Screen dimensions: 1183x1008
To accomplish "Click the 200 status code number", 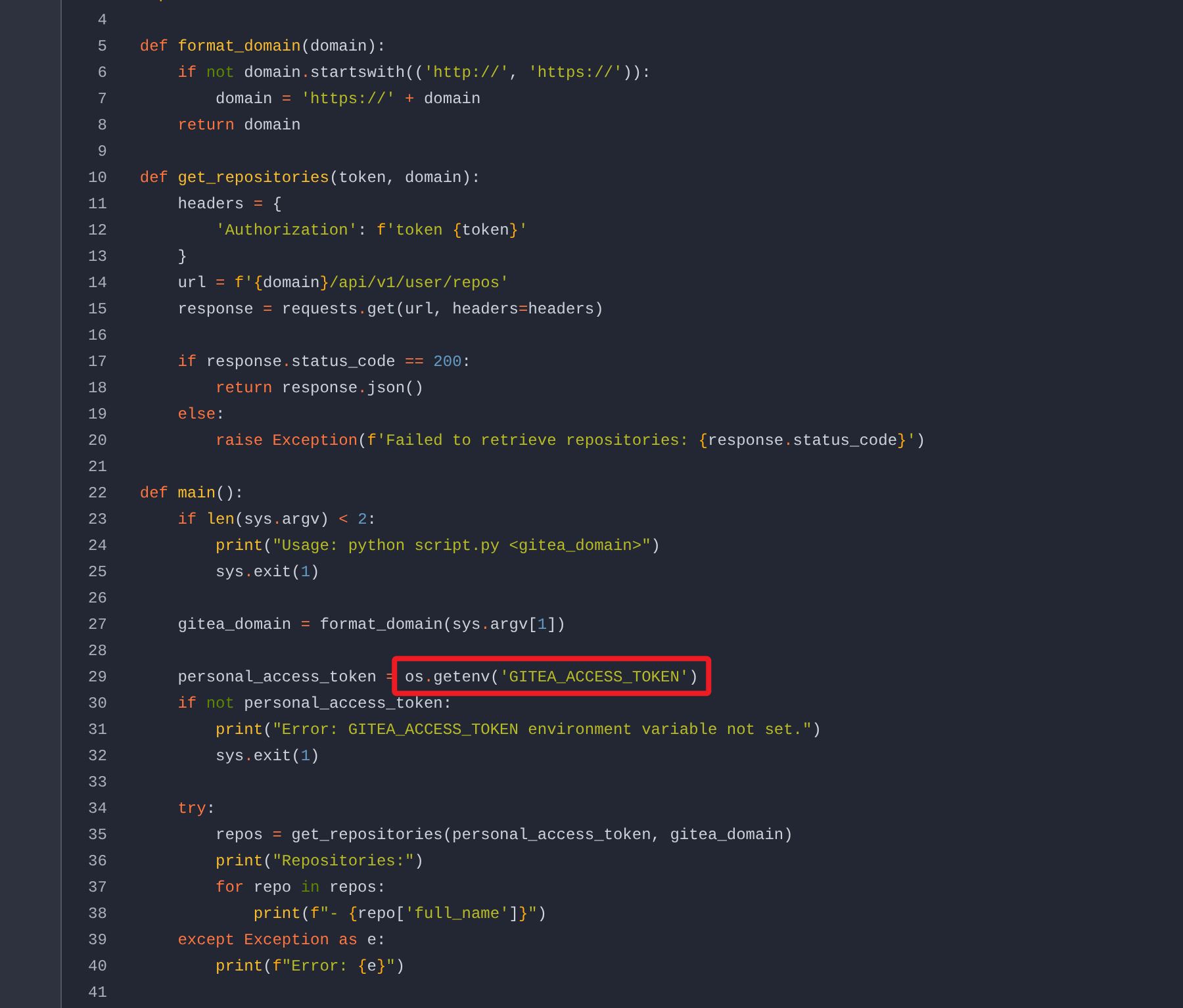I will [x=447, y=361].
